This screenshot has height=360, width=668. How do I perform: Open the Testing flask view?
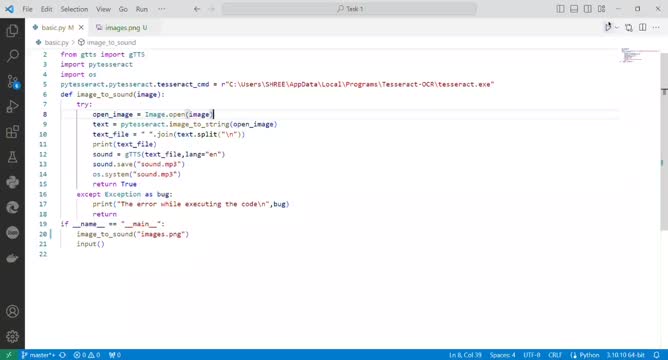12,157
